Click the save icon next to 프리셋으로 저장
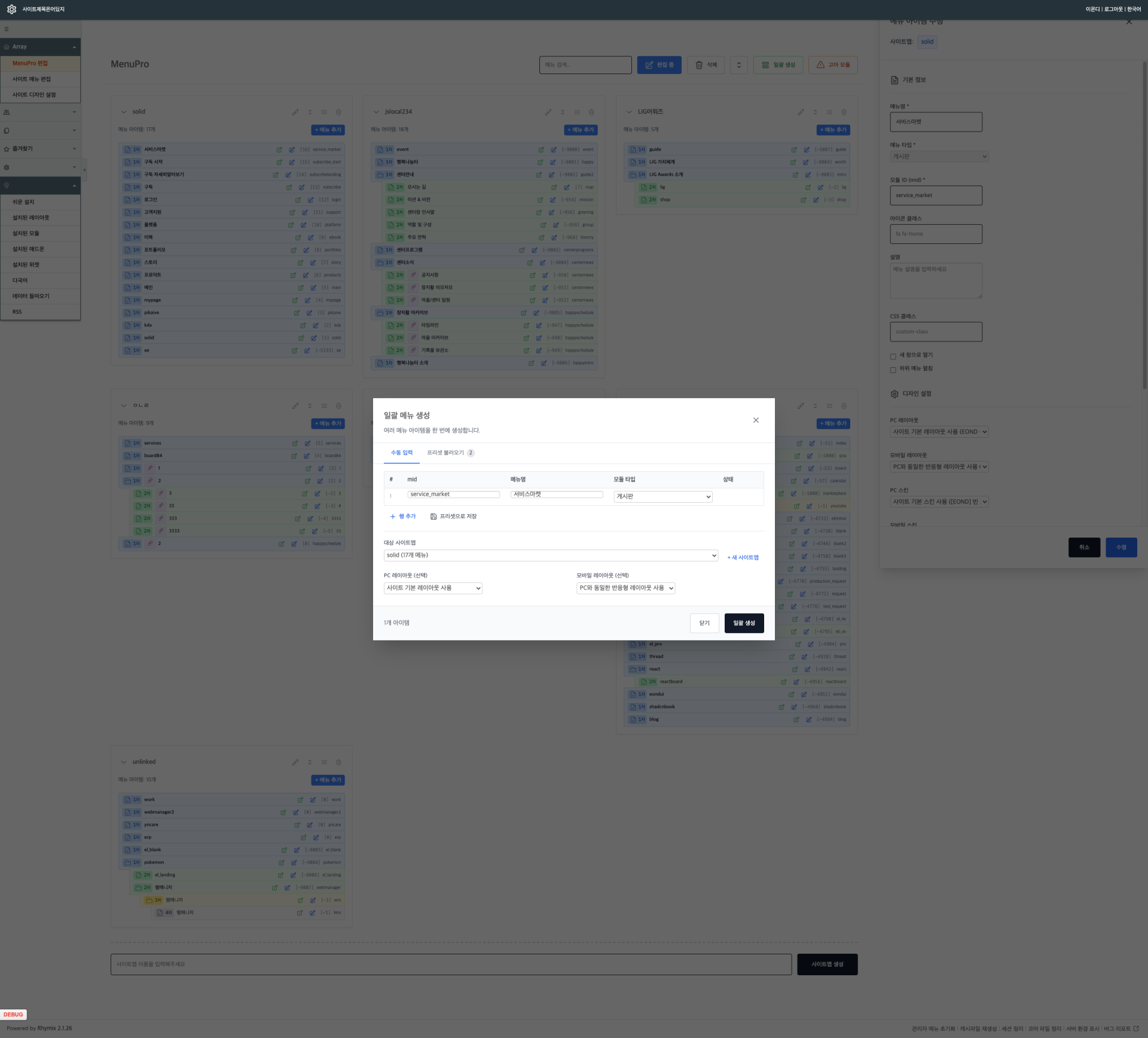This screenshot has width=1148, height=1038. pos(433,517)
